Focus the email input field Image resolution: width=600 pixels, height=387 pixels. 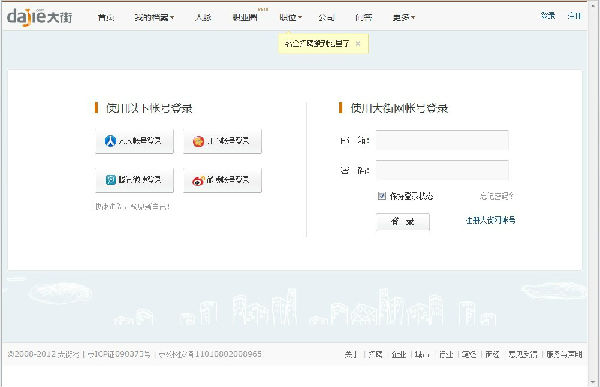click(x=442, y=140)
